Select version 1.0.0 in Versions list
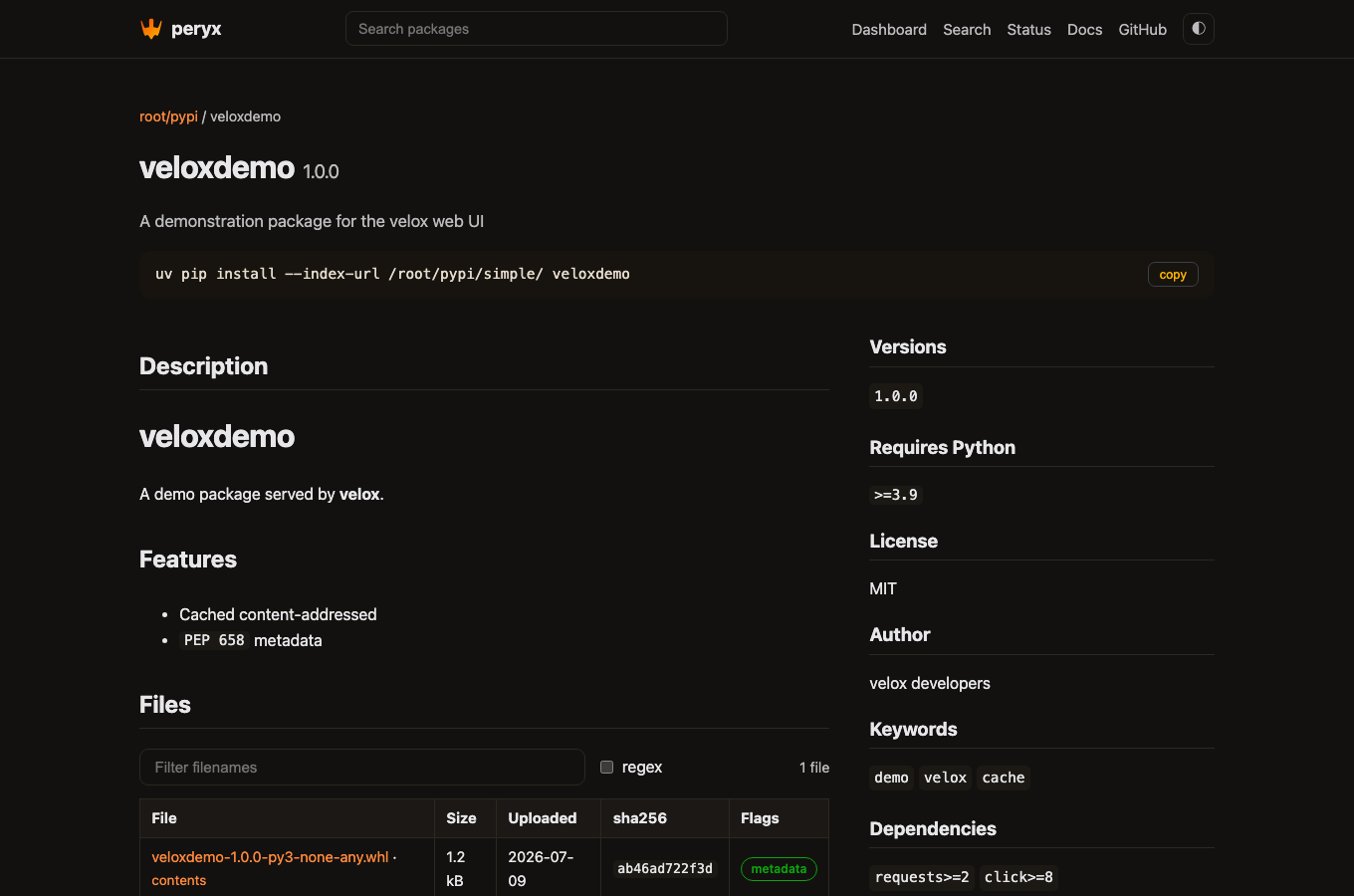1354x896 pixels. click(896, 396)
